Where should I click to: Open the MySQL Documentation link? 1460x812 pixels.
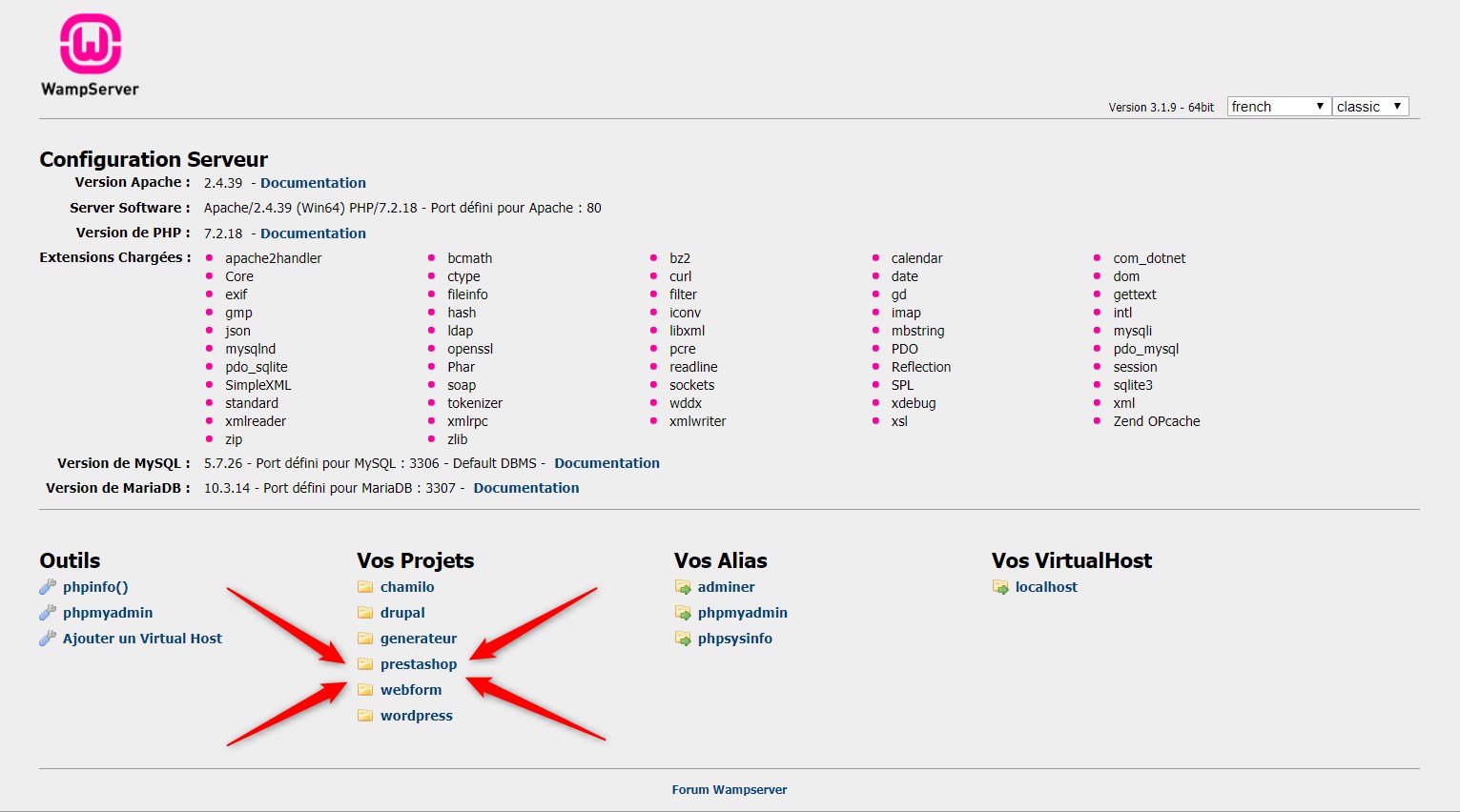pos(607,463)
